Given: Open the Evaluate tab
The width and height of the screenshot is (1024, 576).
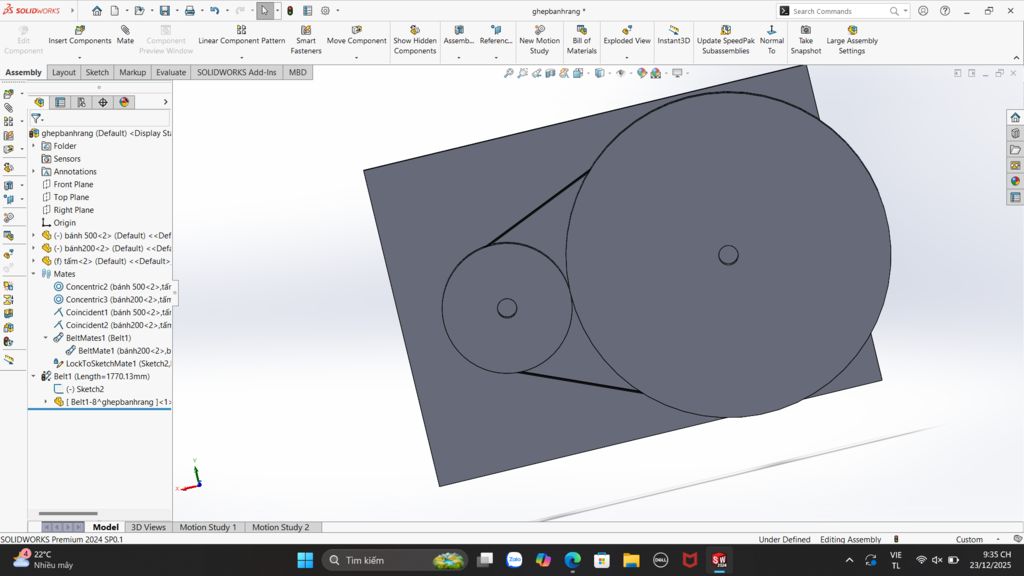Looking at the screenshot, I should [171, 72].
